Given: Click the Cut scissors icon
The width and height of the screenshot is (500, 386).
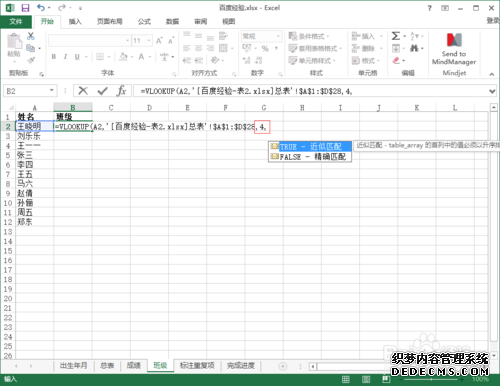Looking at the screenshot, I should 31,36.
